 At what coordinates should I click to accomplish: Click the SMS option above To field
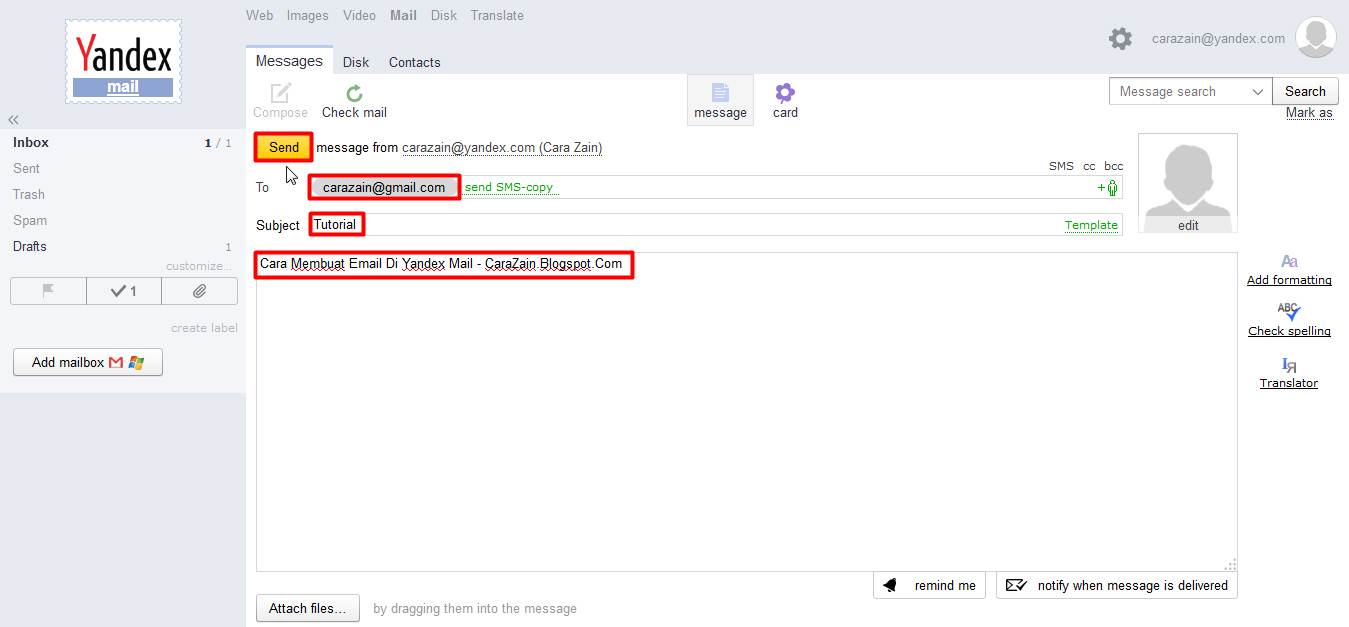[x=1061, y=166]
